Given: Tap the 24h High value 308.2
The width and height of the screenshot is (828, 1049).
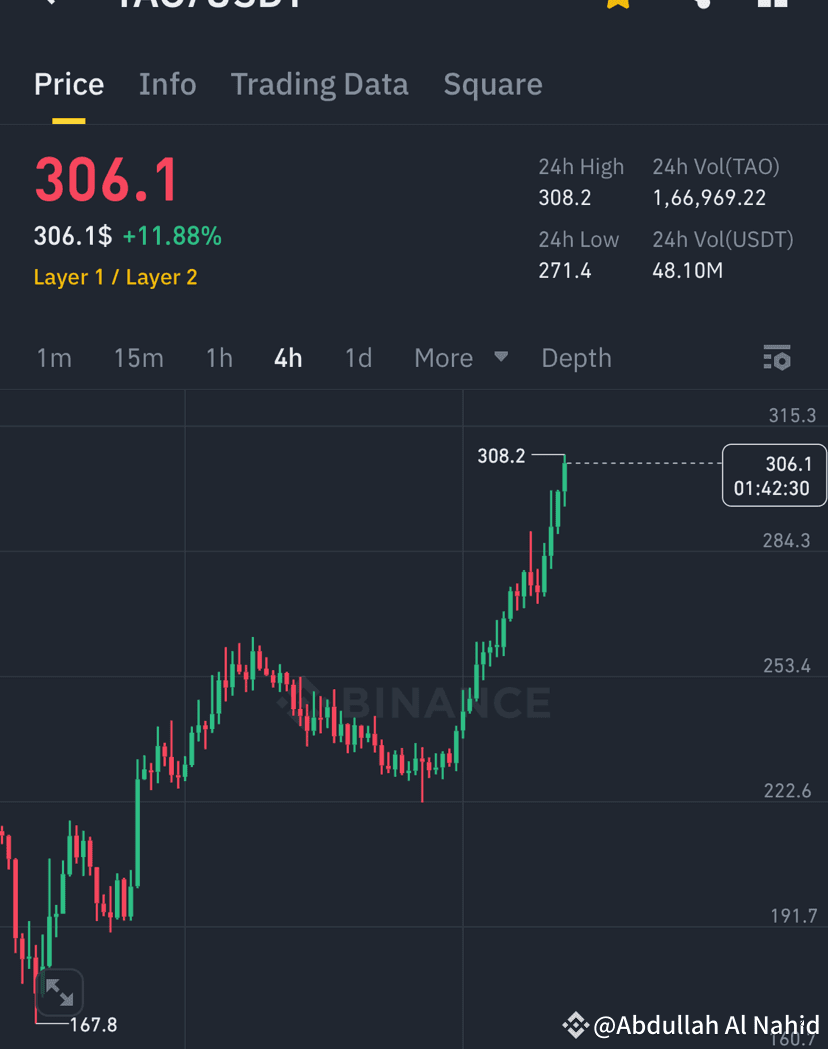Looking at the screenshot, I should (x=565, y=198).
